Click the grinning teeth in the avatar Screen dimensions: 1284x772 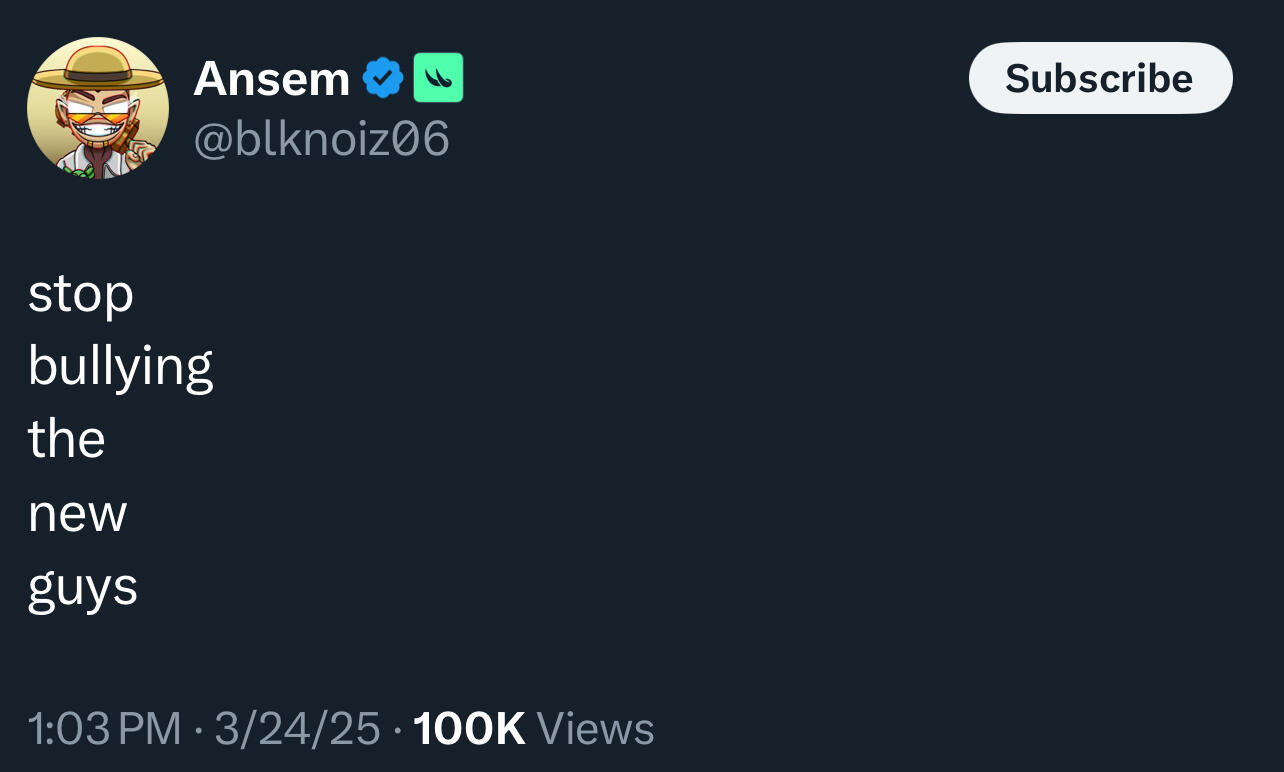click(97, 131)
